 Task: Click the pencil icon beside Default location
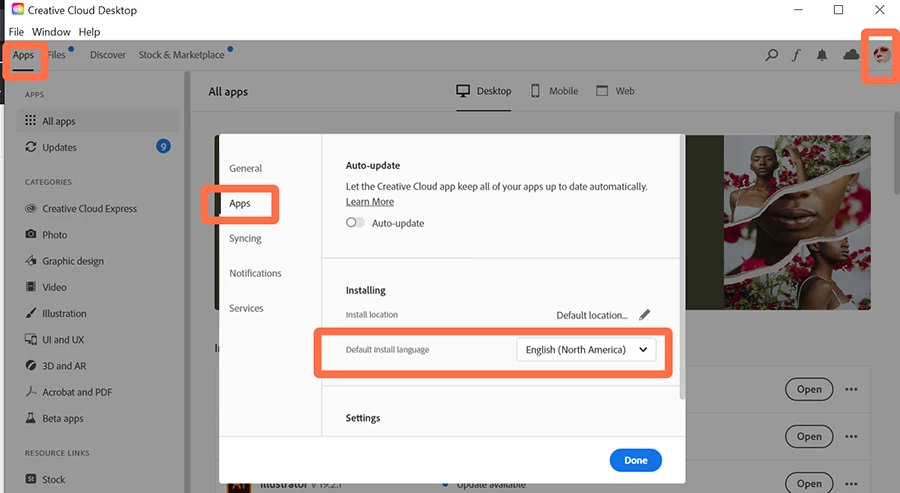(x=645, y=315)
